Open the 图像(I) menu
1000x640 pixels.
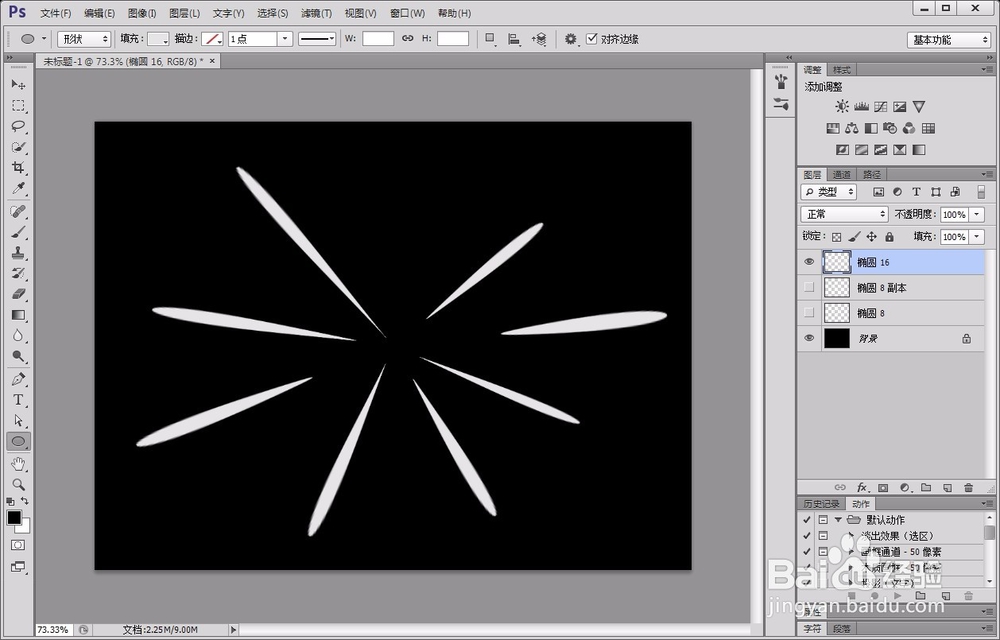click(x=142, y=13)
